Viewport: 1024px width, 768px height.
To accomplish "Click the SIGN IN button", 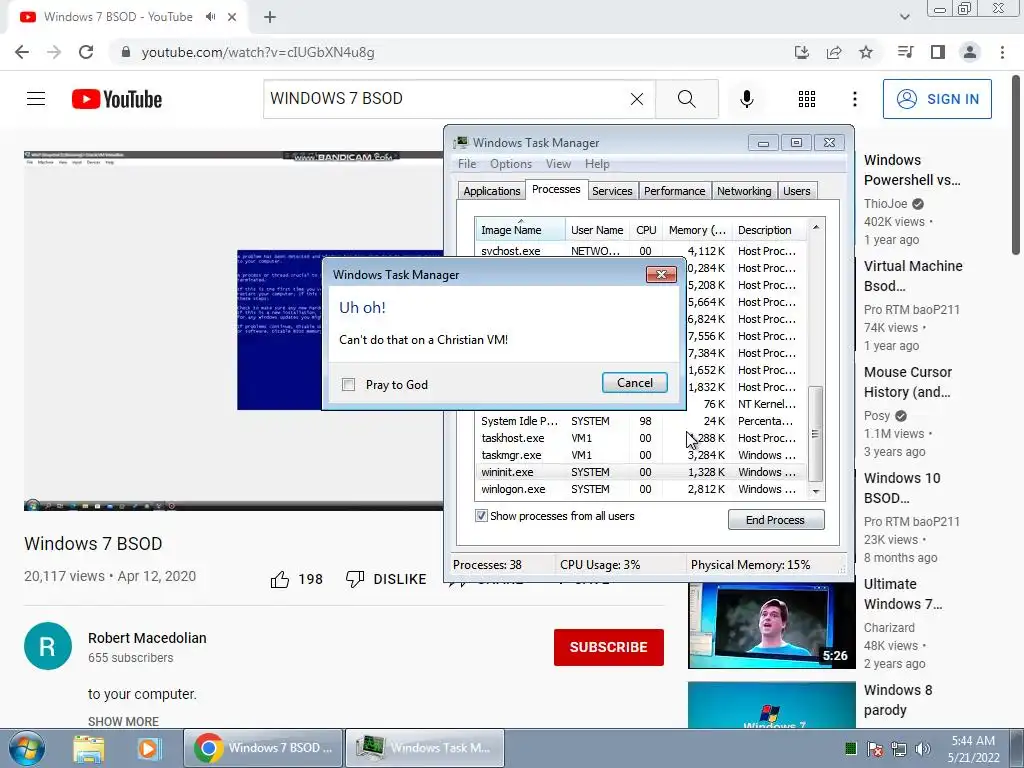I will pos(937,99).
